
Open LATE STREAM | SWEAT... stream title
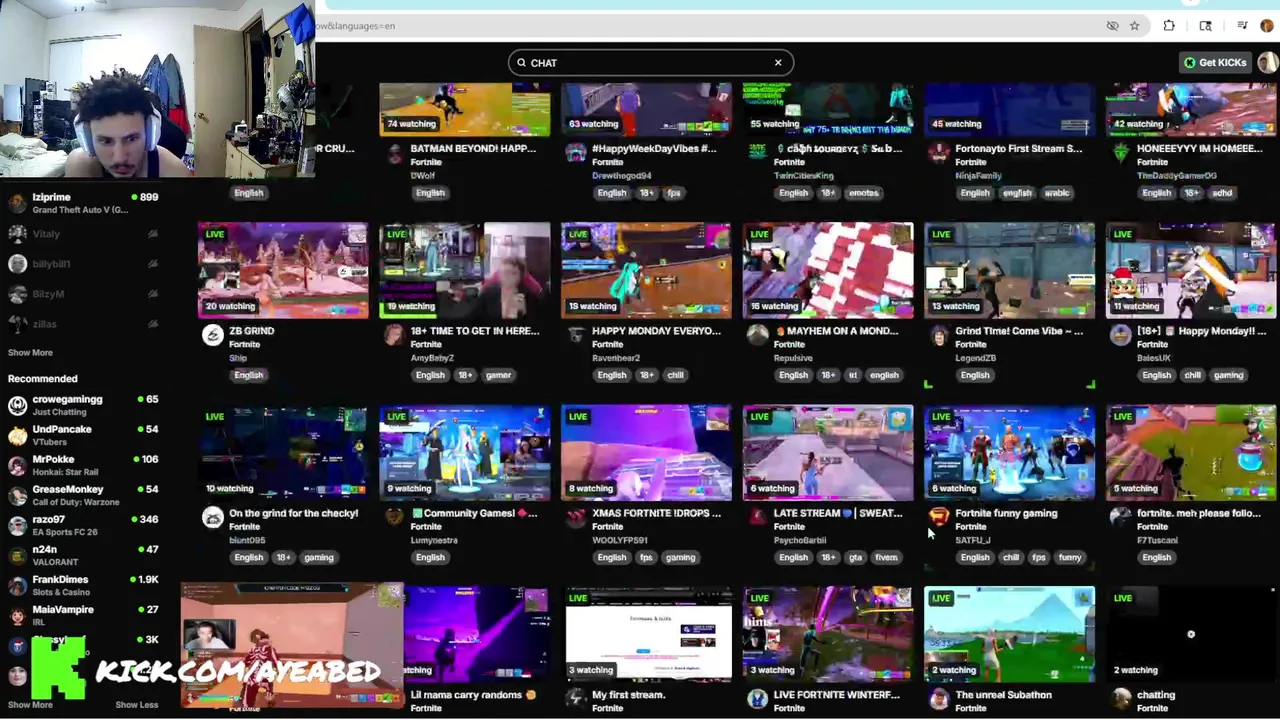point(838,513)
